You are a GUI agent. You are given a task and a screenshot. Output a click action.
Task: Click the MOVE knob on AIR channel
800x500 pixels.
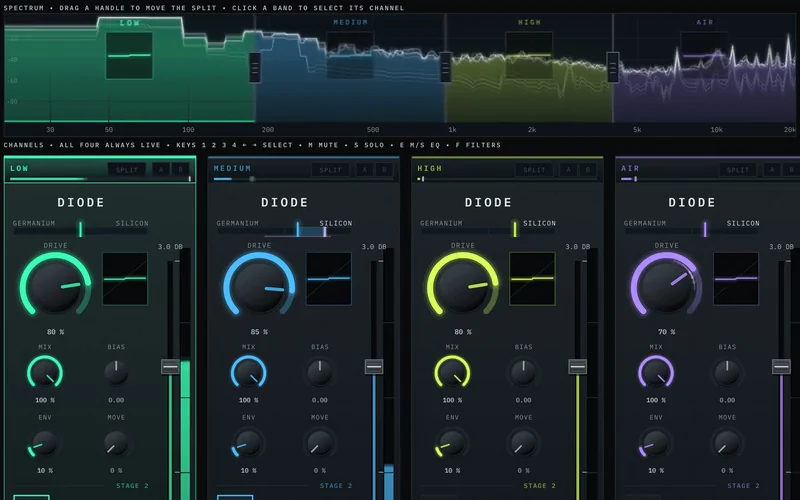(727, 443)
